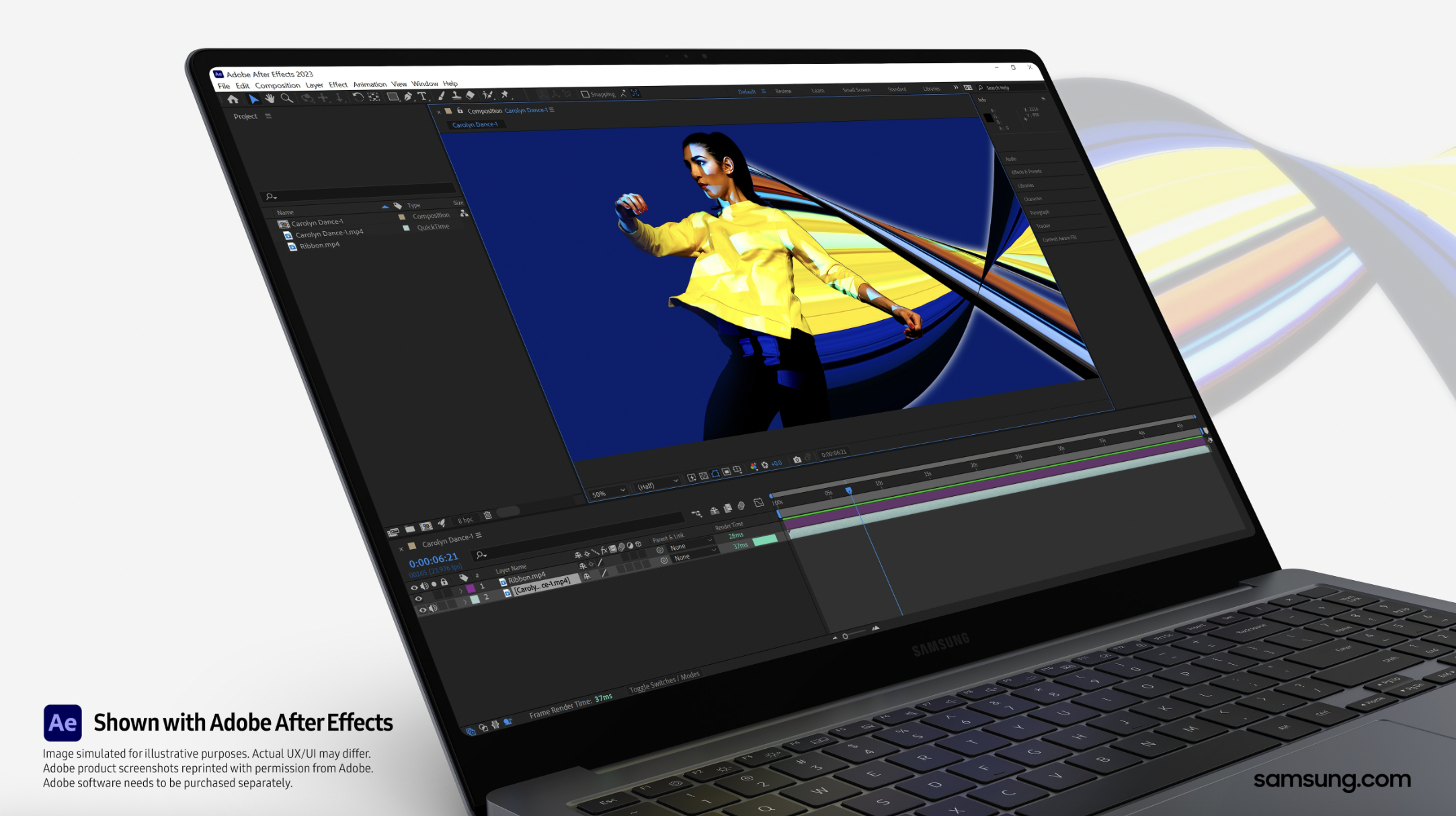Pick the Pen tool
1456x816 pixels.
point(408,97)
